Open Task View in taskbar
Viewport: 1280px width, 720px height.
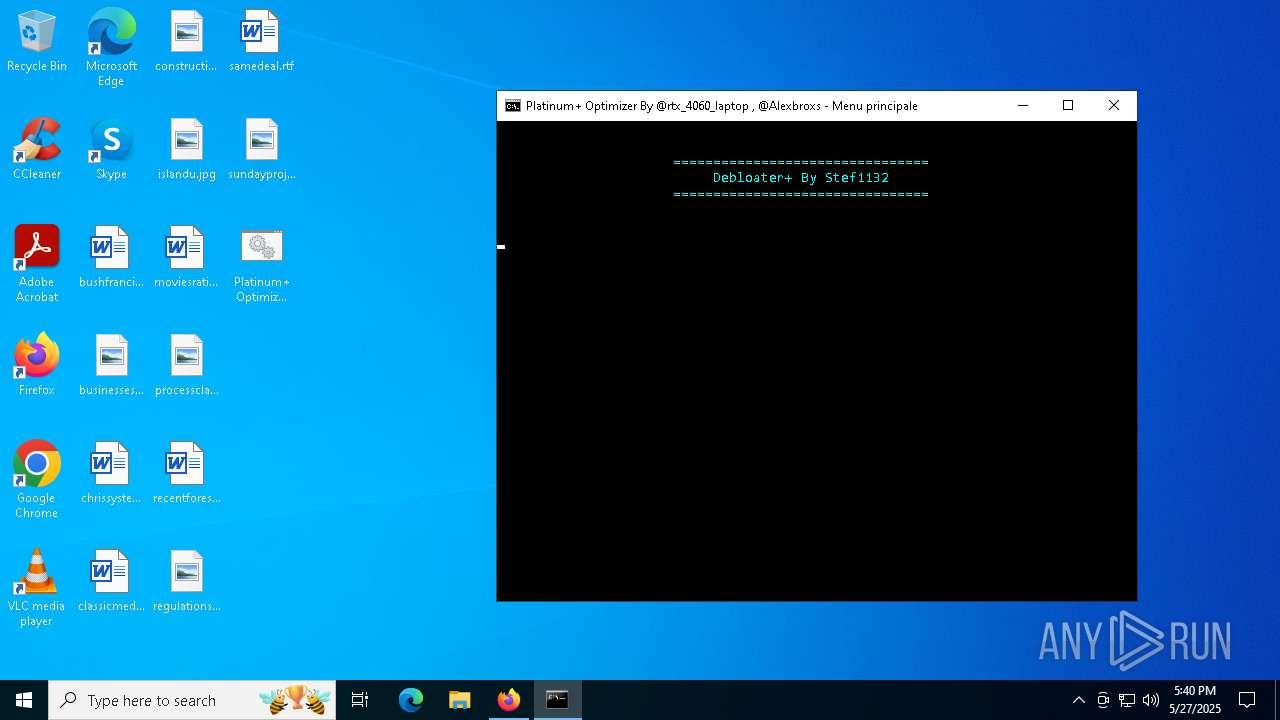tap(360, 700)
